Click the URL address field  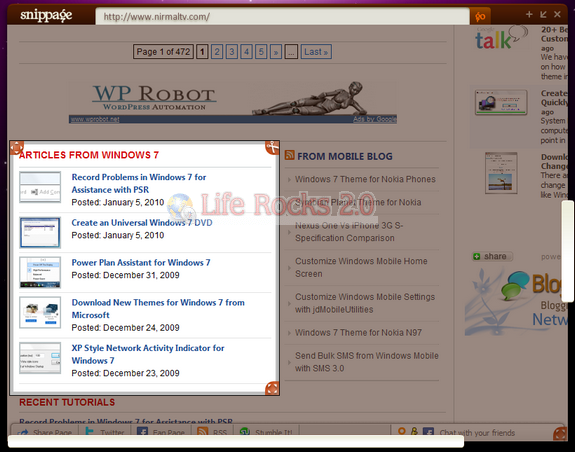(x=282, y=16)
